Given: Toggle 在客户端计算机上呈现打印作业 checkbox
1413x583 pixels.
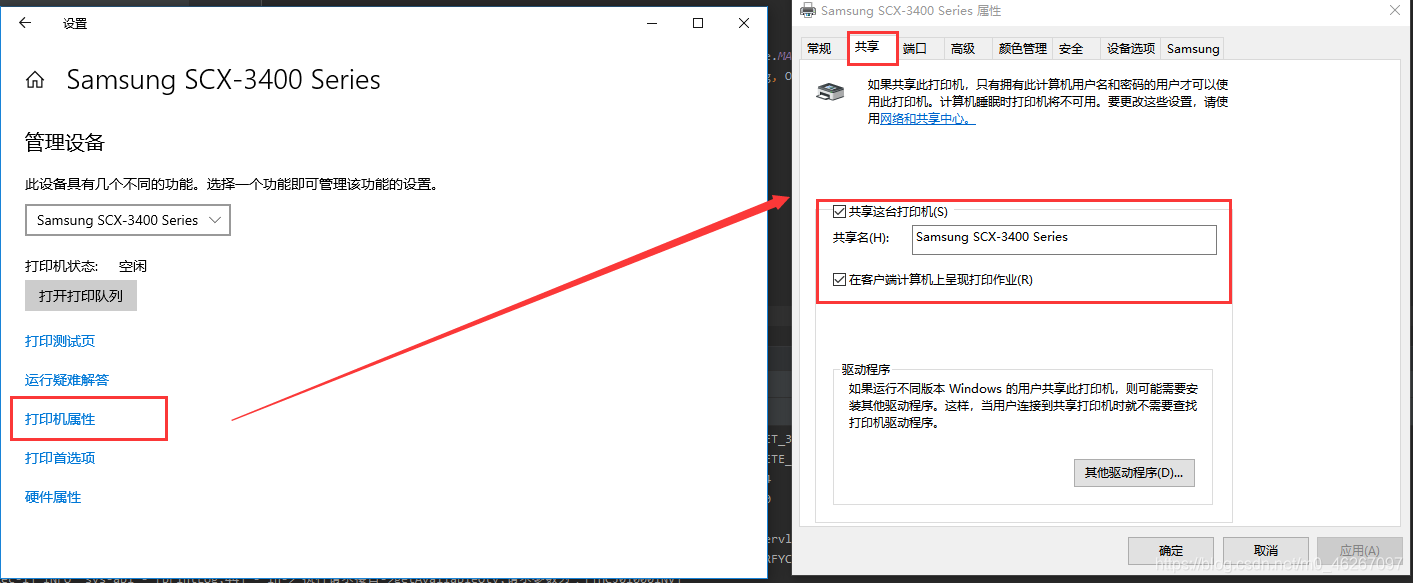Looking at the screenshot, I should (839, 279).
